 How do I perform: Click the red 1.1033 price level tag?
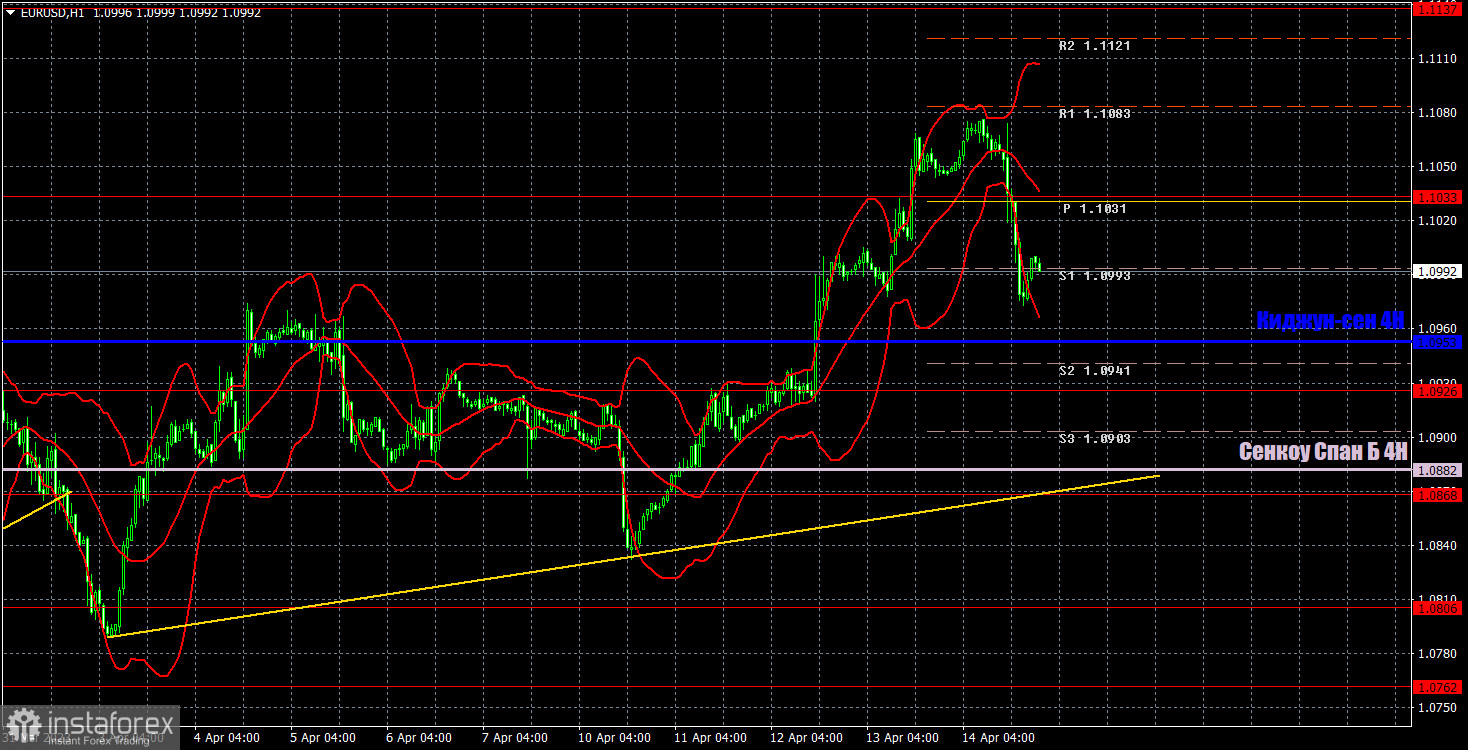pos(1439,197)
